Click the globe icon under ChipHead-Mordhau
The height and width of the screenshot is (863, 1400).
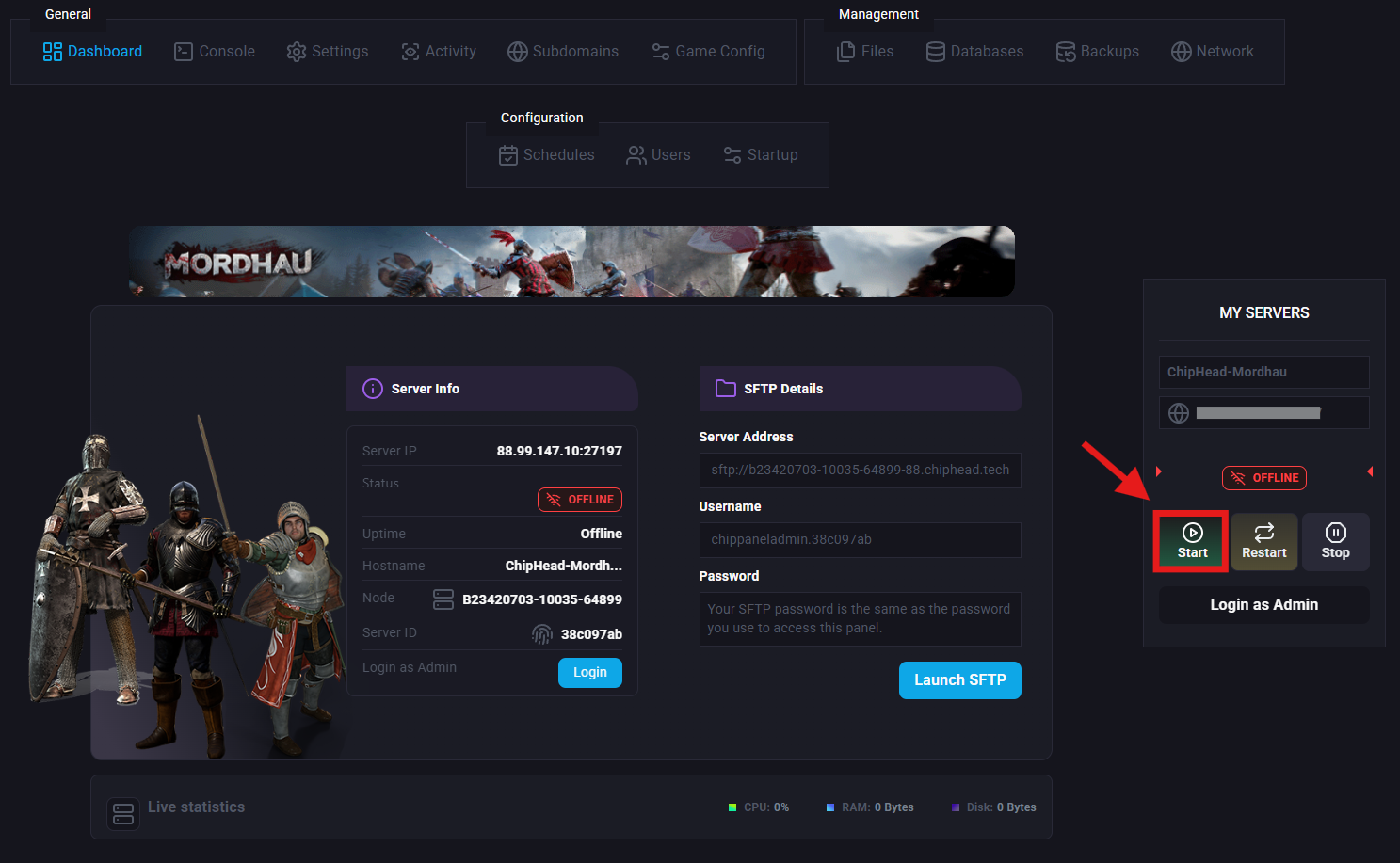point(1179,413)
